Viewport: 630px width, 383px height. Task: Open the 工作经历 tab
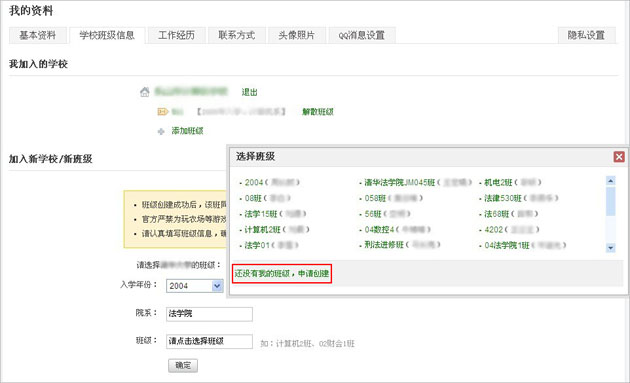pos(176,35)
